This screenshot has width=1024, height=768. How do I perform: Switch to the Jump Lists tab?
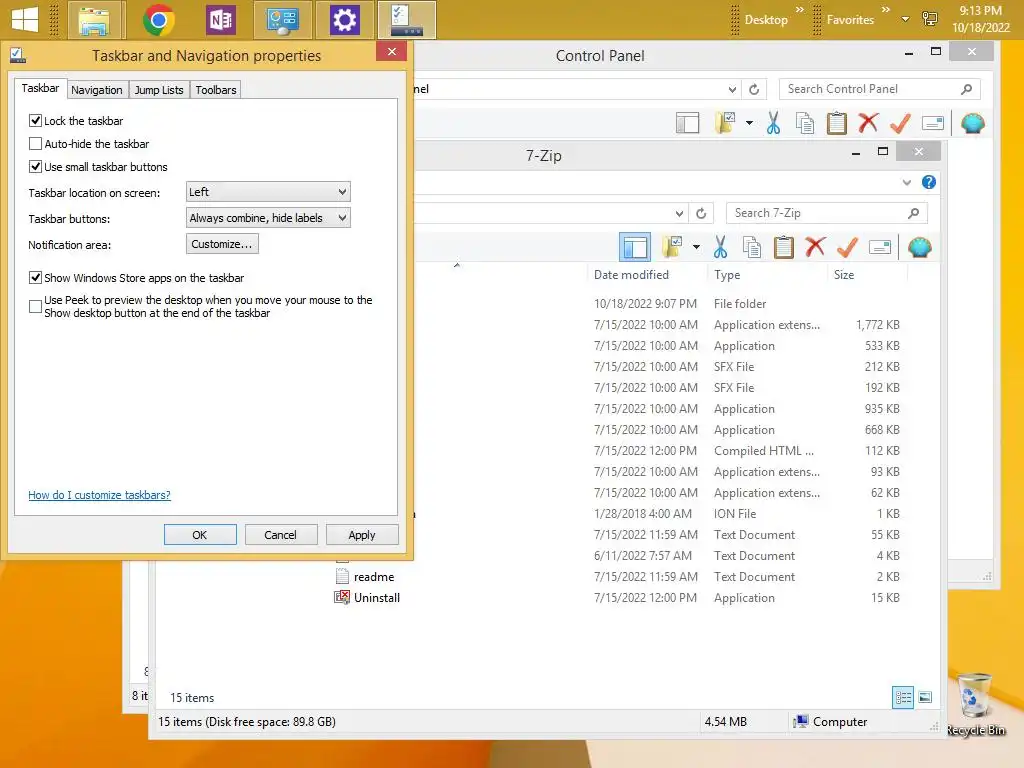coord(159,90)
